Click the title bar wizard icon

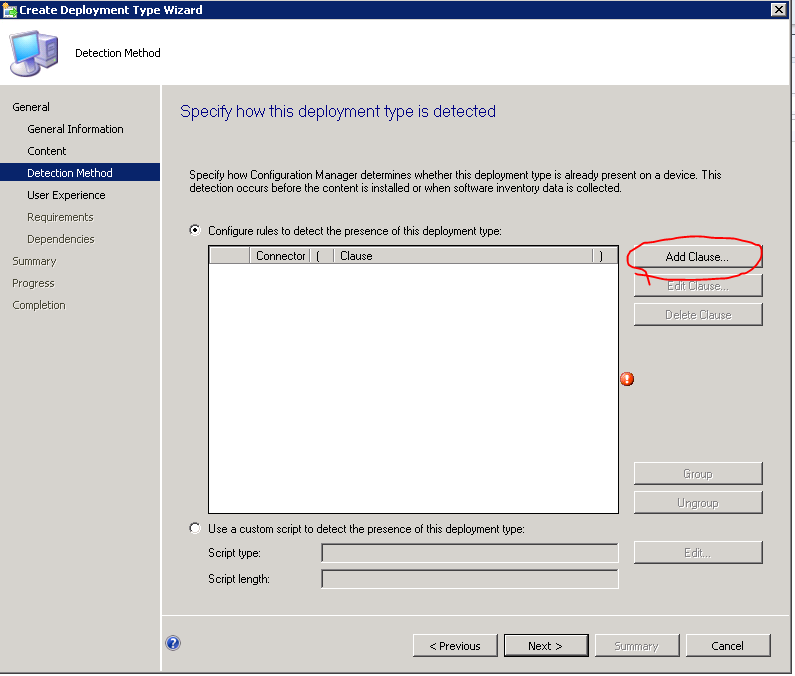[x=10, y=10]
